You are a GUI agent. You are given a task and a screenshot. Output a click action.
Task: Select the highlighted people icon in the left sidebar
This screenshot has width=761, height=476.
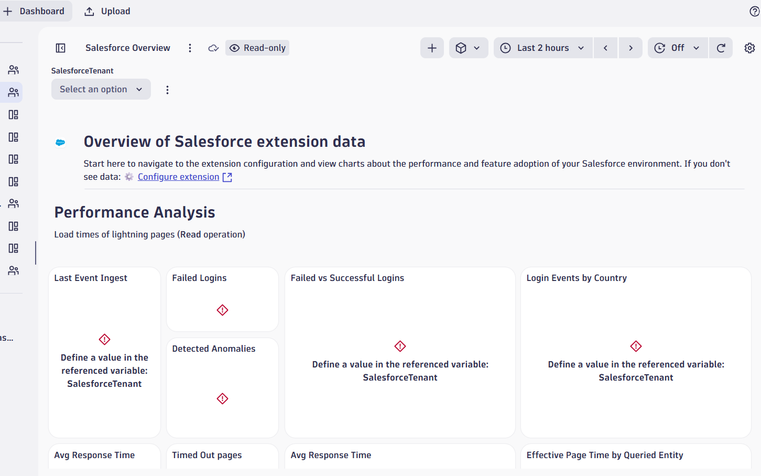[x=13, y=92]
